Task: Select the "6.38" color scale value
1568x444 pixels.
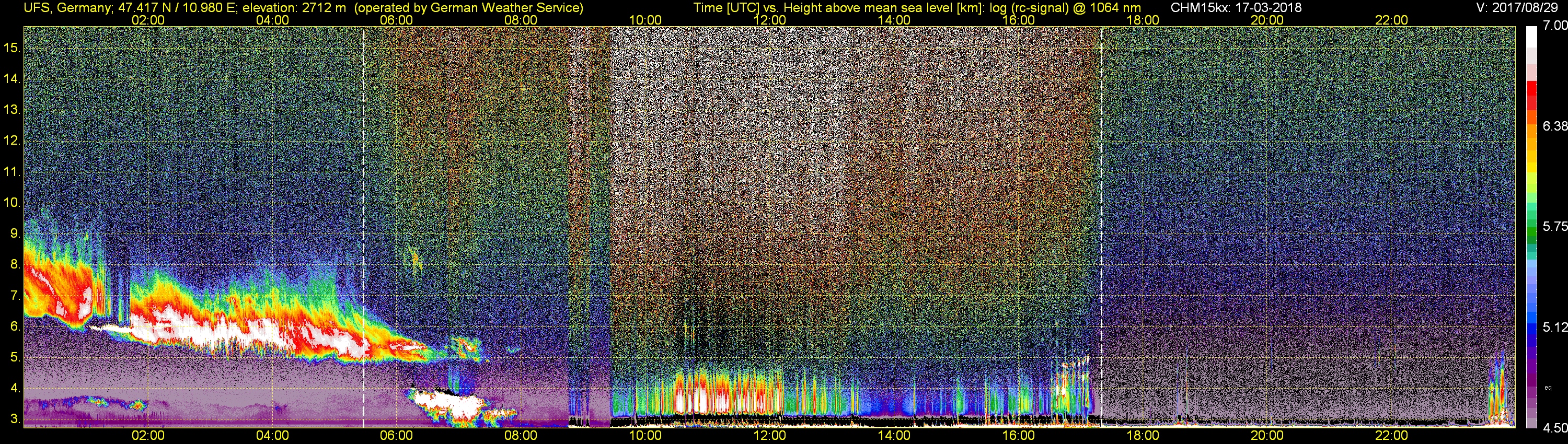Action: [x=1554, y=126]
